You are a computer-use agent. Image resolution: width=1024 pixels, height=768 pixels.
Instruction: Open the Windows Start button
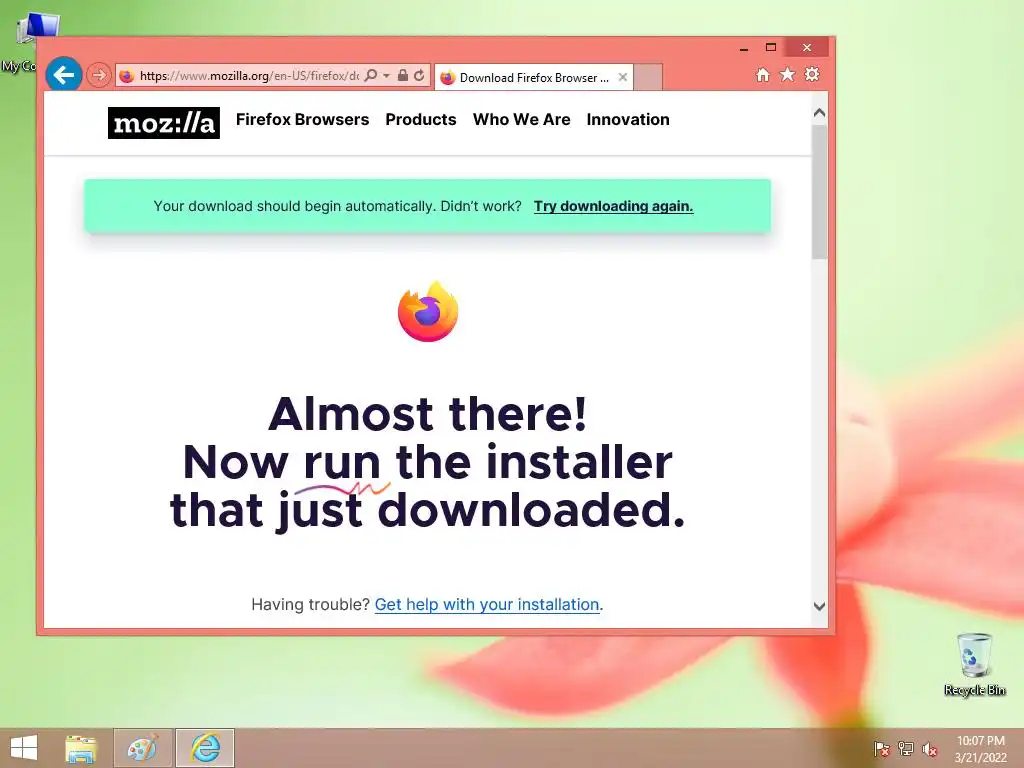tap(24, 748)
